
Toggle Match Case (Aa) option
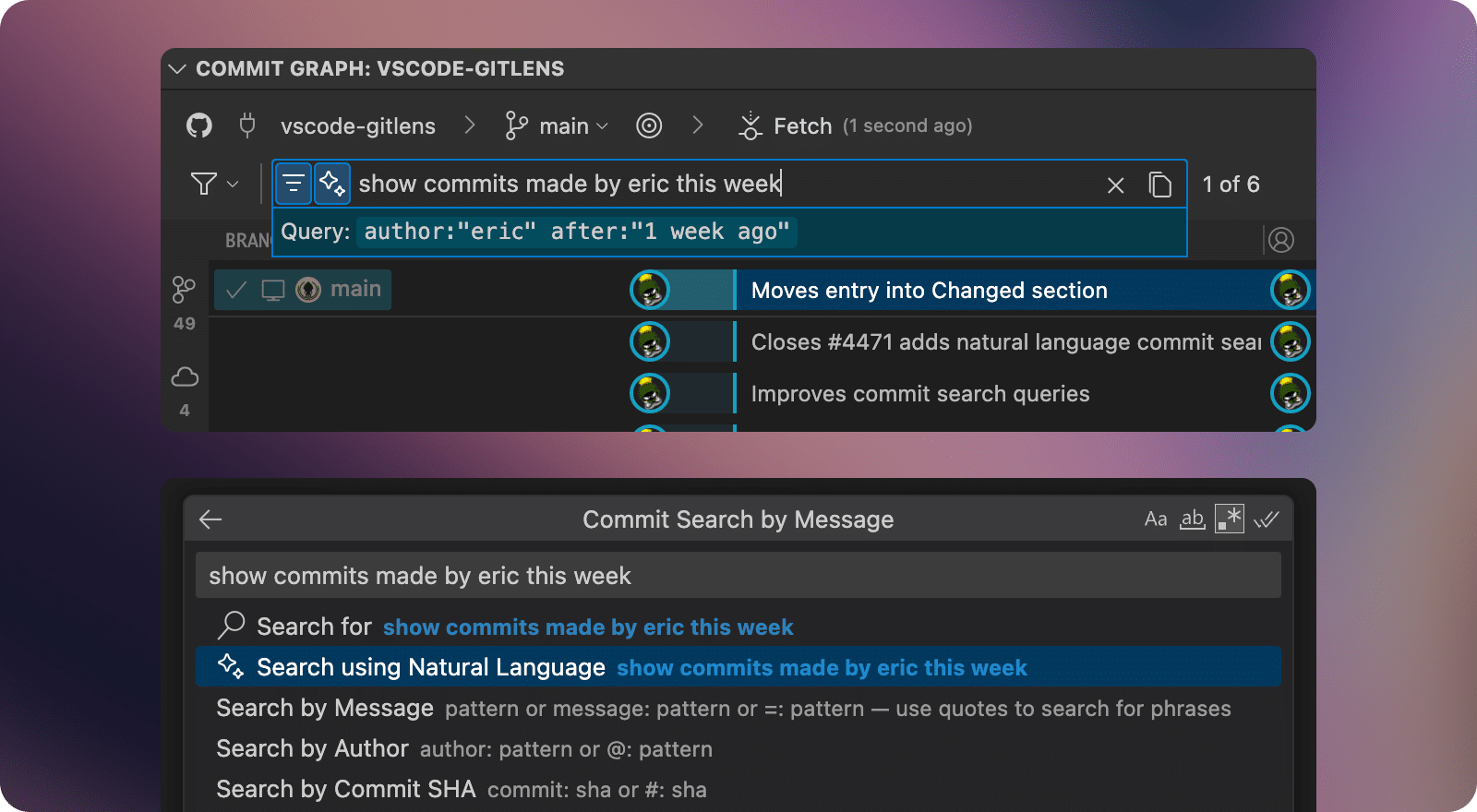click(x=1156, y=519)
